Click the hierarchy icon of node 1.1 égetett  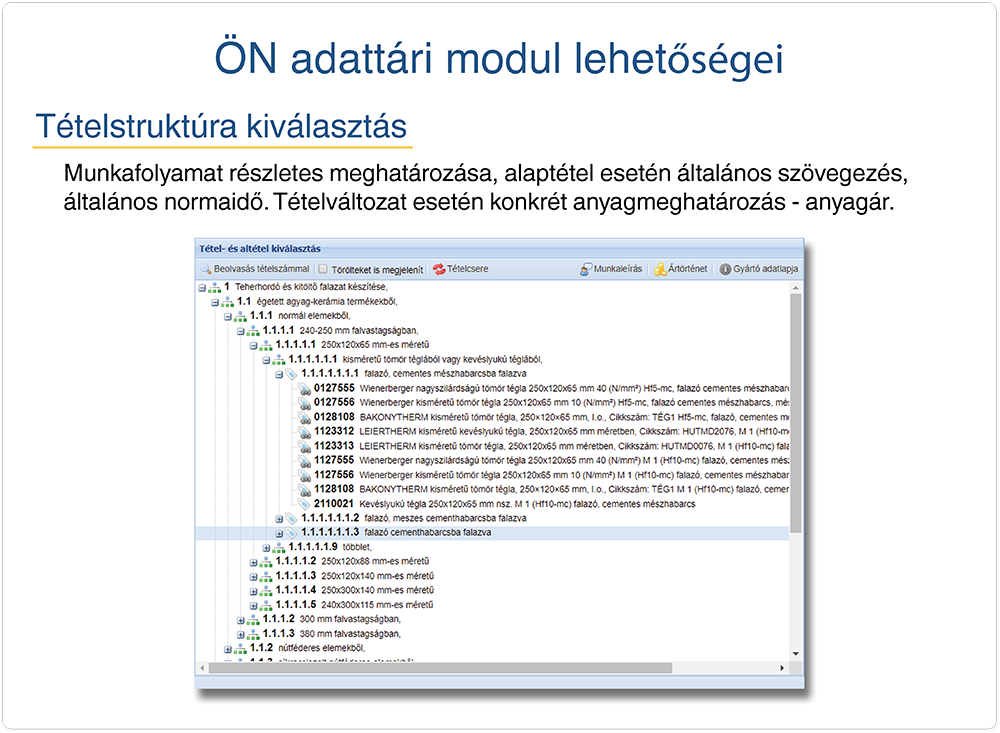[227, 302]
